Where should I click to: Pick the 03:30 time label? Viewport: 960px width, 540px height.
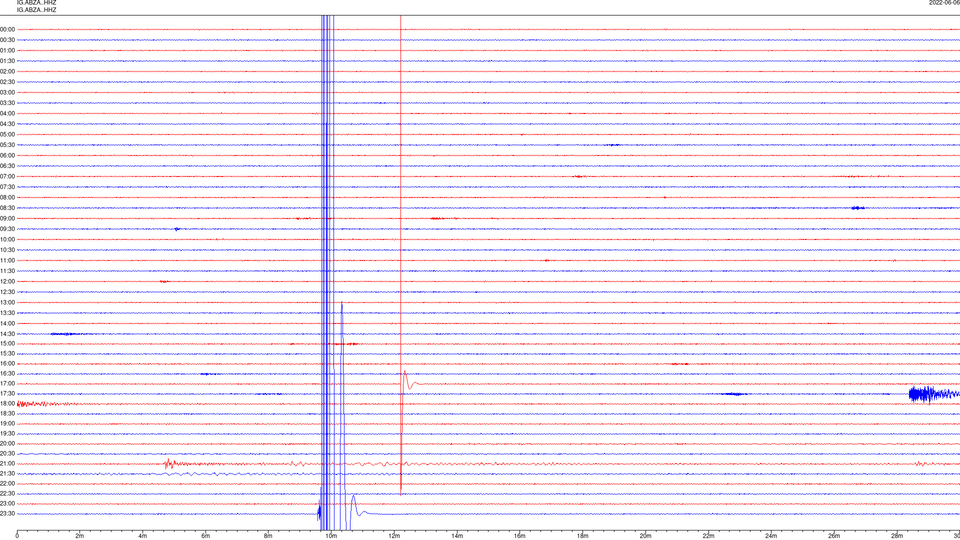coord(7,103)
